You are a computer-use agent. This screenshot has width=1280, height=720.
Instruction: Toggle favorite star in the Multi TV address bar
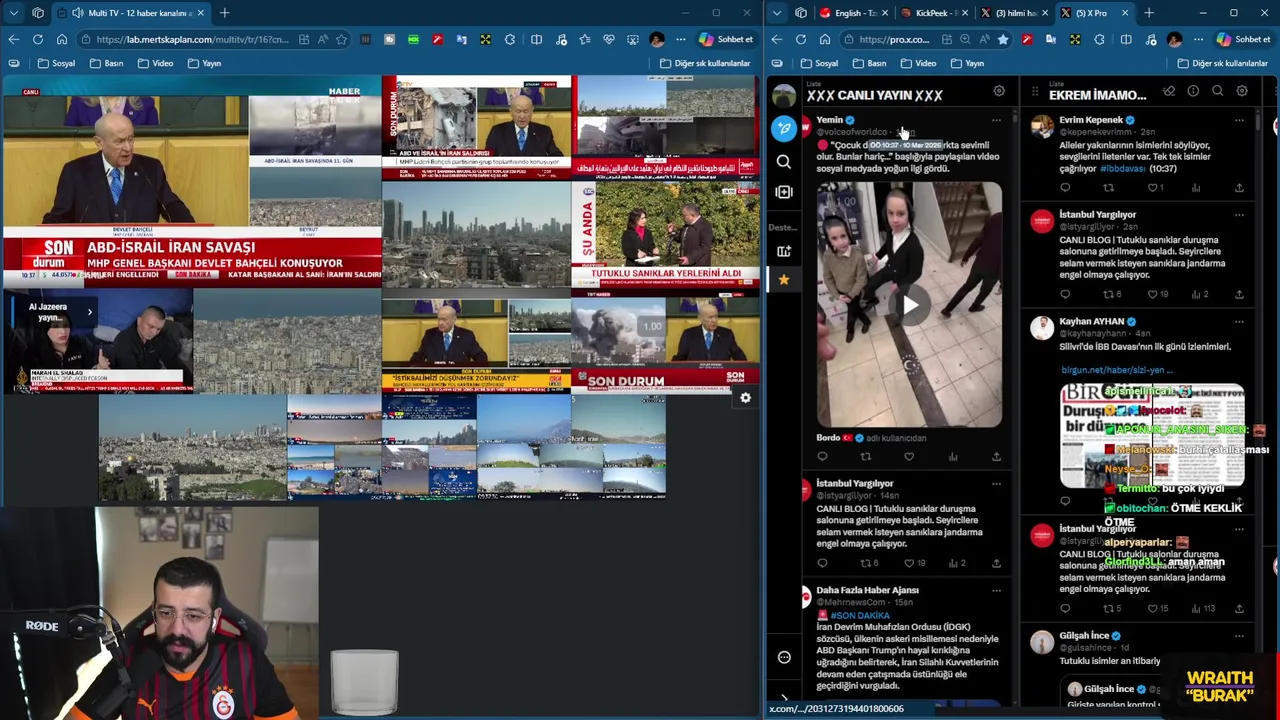pyautogui.click(x=341, y=39)
